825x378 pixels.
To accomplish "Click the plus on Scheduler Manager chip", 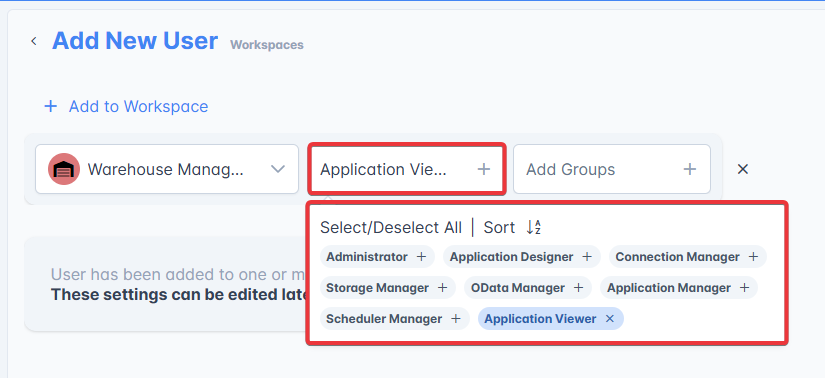I will [456, 319].
